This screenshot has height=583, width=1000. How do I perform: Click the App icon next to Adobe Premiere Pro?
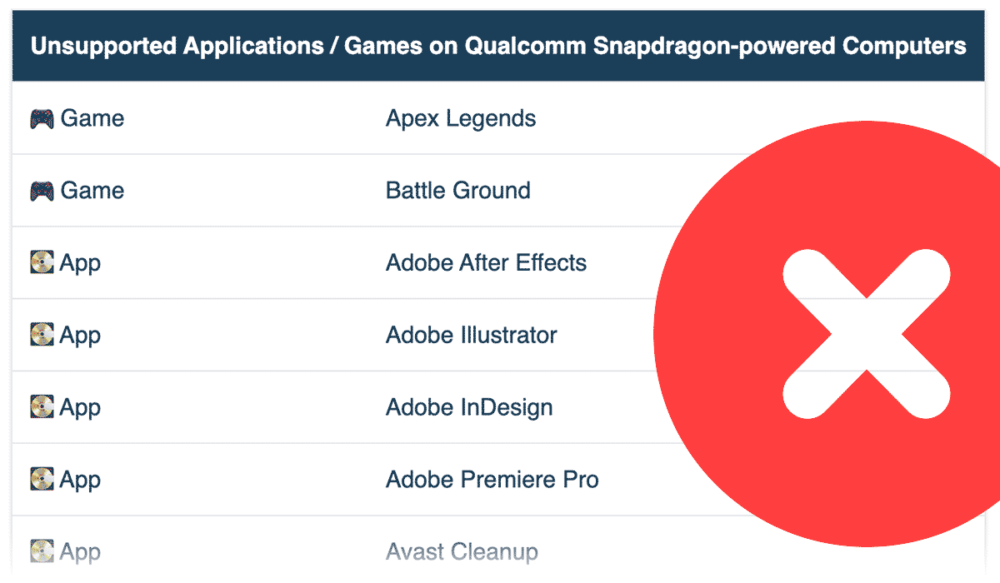40,479
